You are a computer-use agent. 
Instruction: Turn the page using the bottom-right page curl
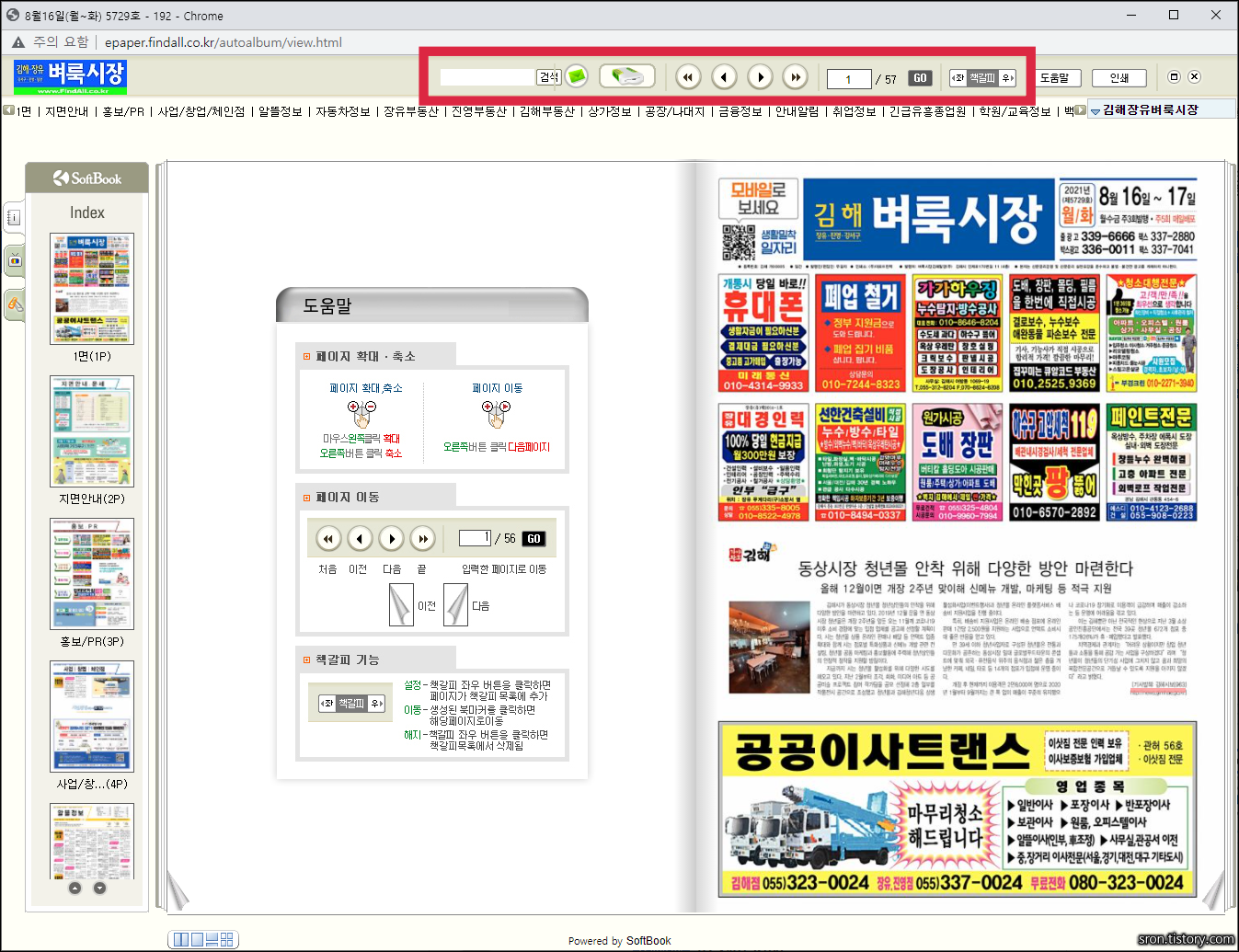click(1212, 890)
